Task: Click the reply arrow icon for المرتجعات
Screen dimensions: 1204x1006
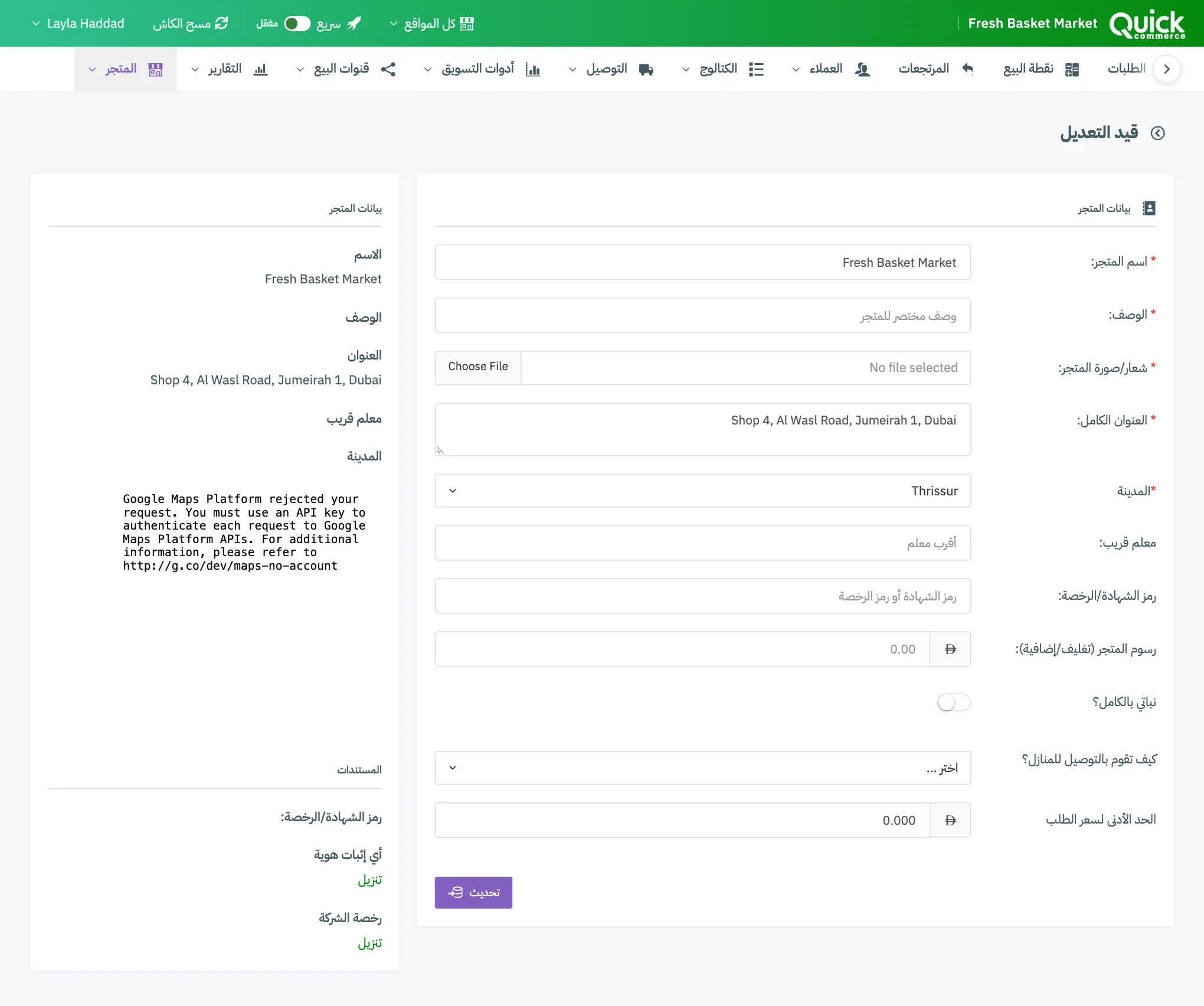Action: click(967, 69)
